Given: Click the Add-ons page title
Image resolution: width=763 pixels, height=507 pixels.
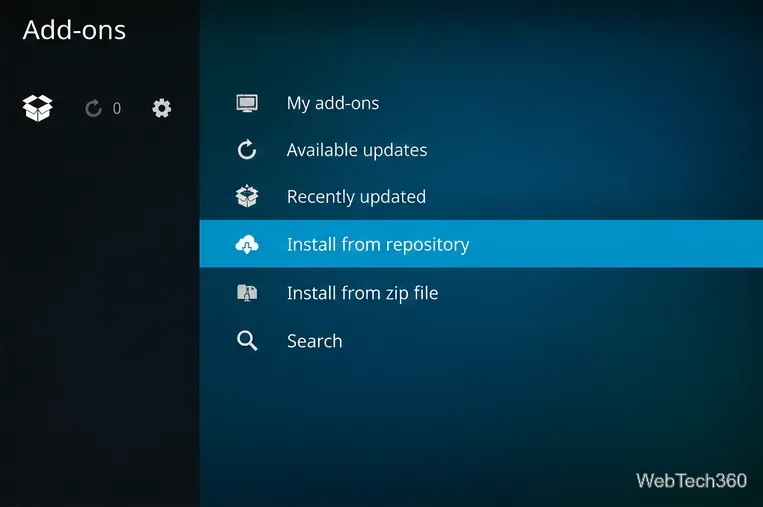Looking at the screenshot, I should [74, 30].
